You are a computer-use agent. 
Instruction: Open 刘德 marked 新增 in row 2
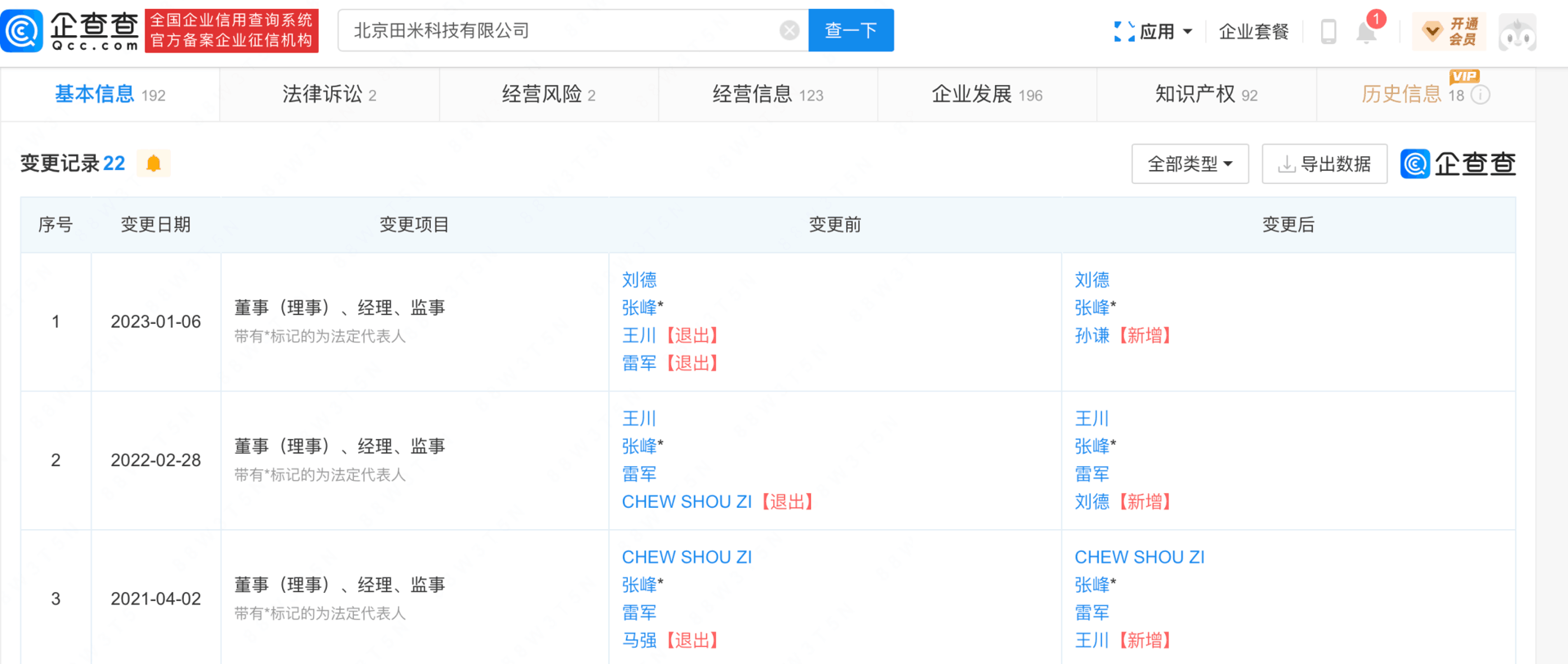pos(1092,501)
